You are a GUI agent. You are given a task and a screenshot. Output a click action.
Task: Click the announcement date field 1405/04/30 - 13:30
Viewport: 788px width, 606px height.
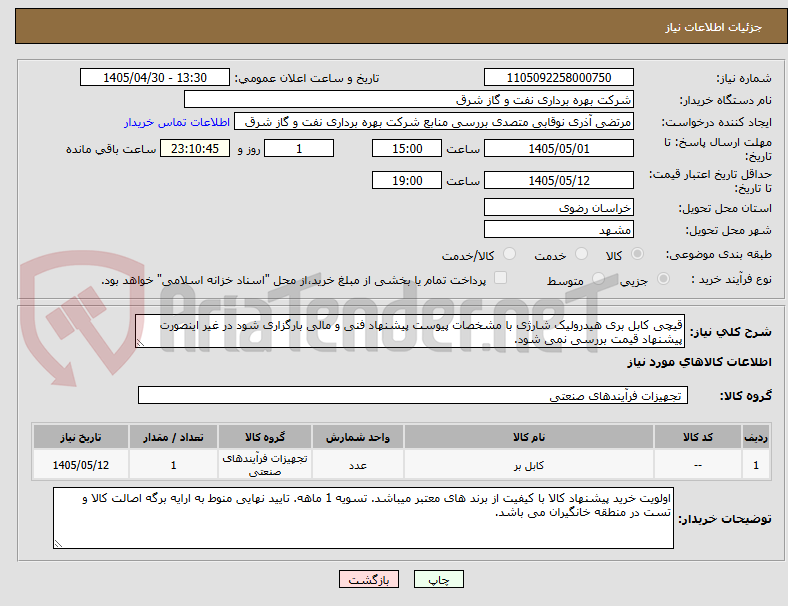[x=155, y=77]
